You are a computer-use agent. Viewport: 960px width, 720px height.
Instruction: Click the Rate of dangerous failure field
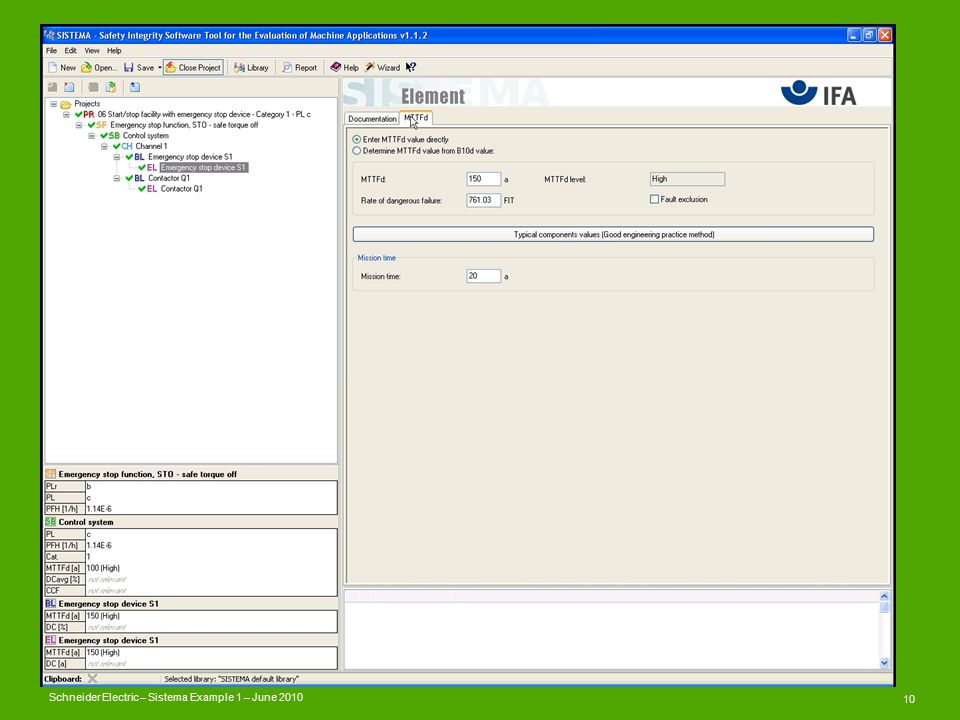point(484,200)
